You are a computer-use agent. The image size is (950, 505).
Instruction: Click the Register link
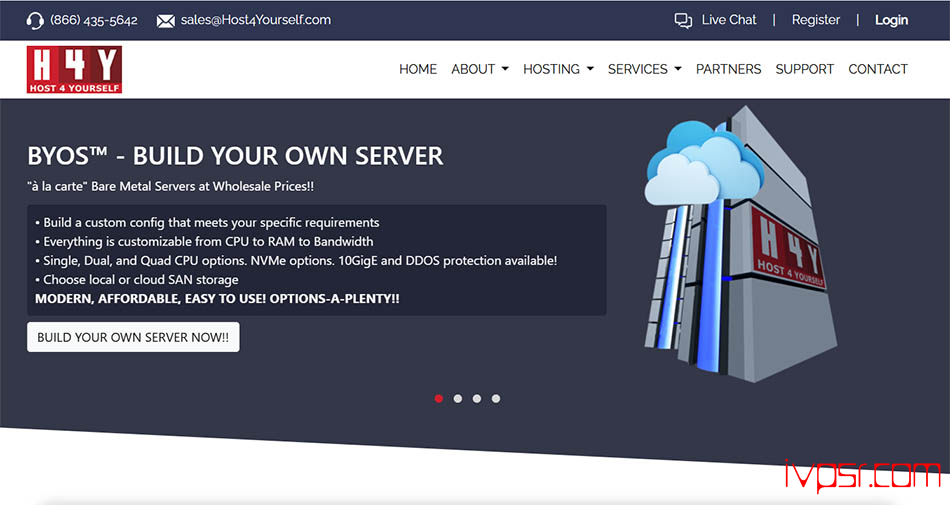click(x=816, y=20)
